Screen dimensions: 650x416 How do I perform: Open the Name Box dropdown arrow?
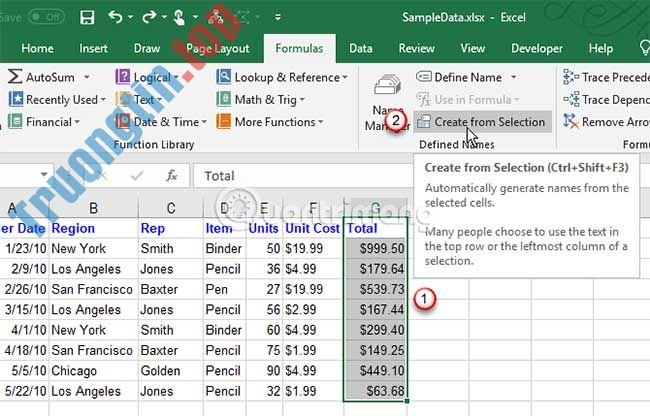tap(44, 174)
